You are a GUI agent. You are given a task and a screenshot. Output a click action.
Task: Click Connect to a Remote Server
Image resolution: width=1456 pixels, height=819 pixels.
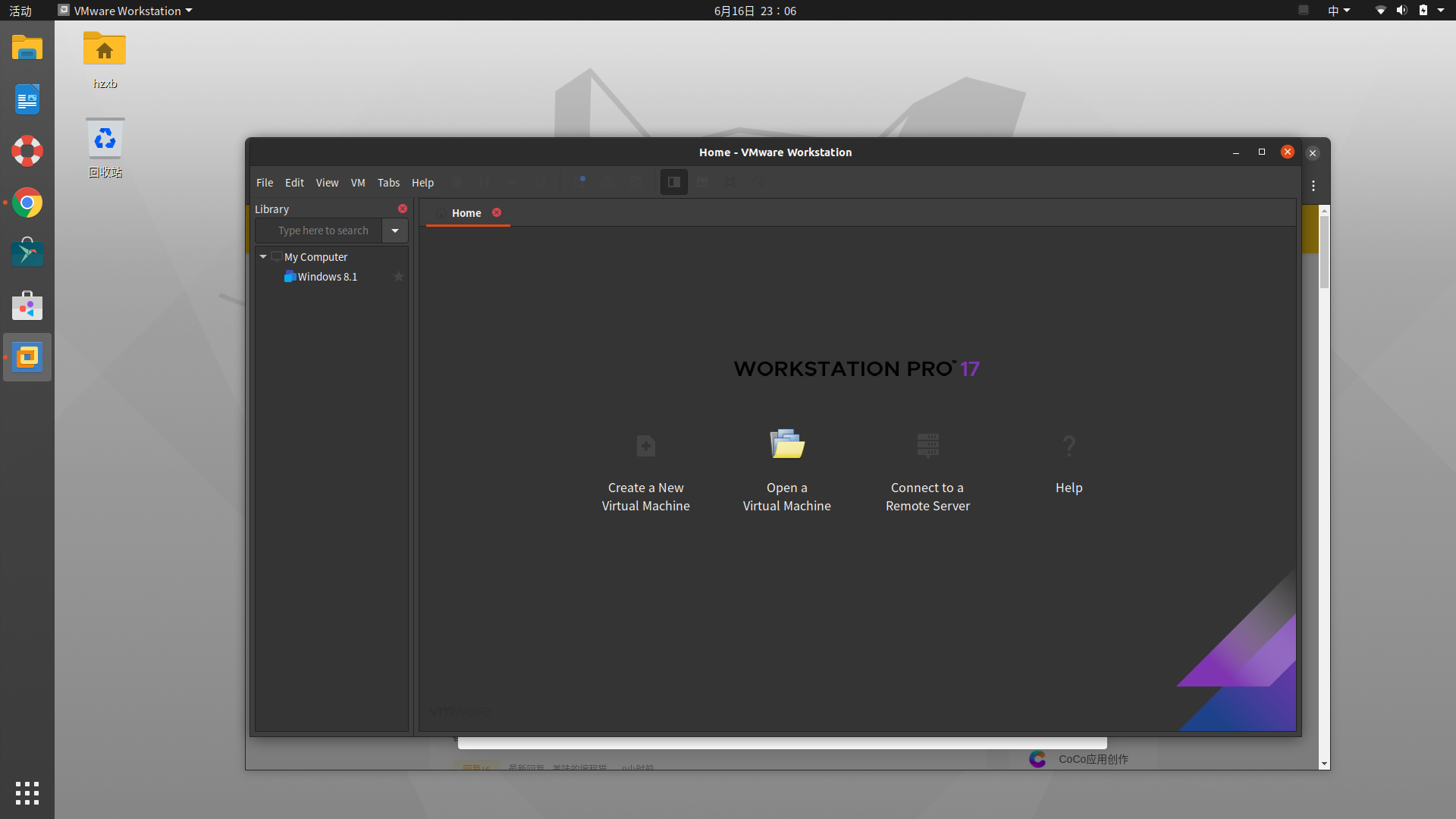928,472
